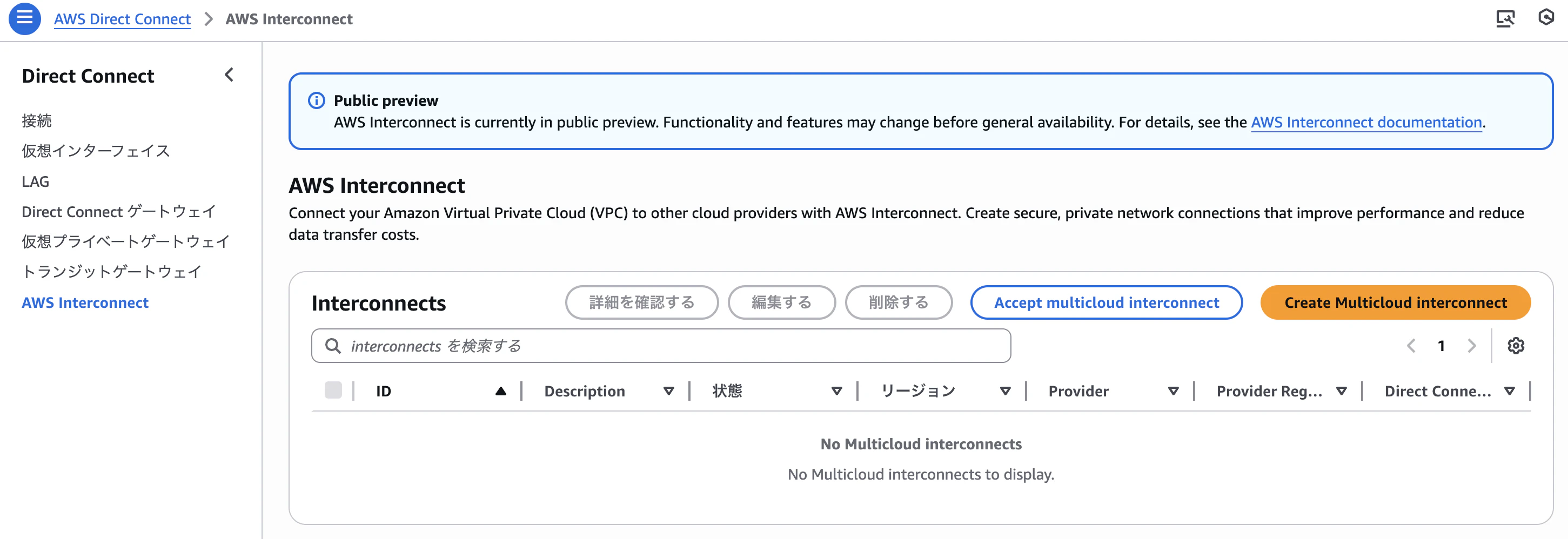The image size is (1568, 539).
Task: Toggle the select-all checkbox in table header
Action: click(x=333, y=390)
